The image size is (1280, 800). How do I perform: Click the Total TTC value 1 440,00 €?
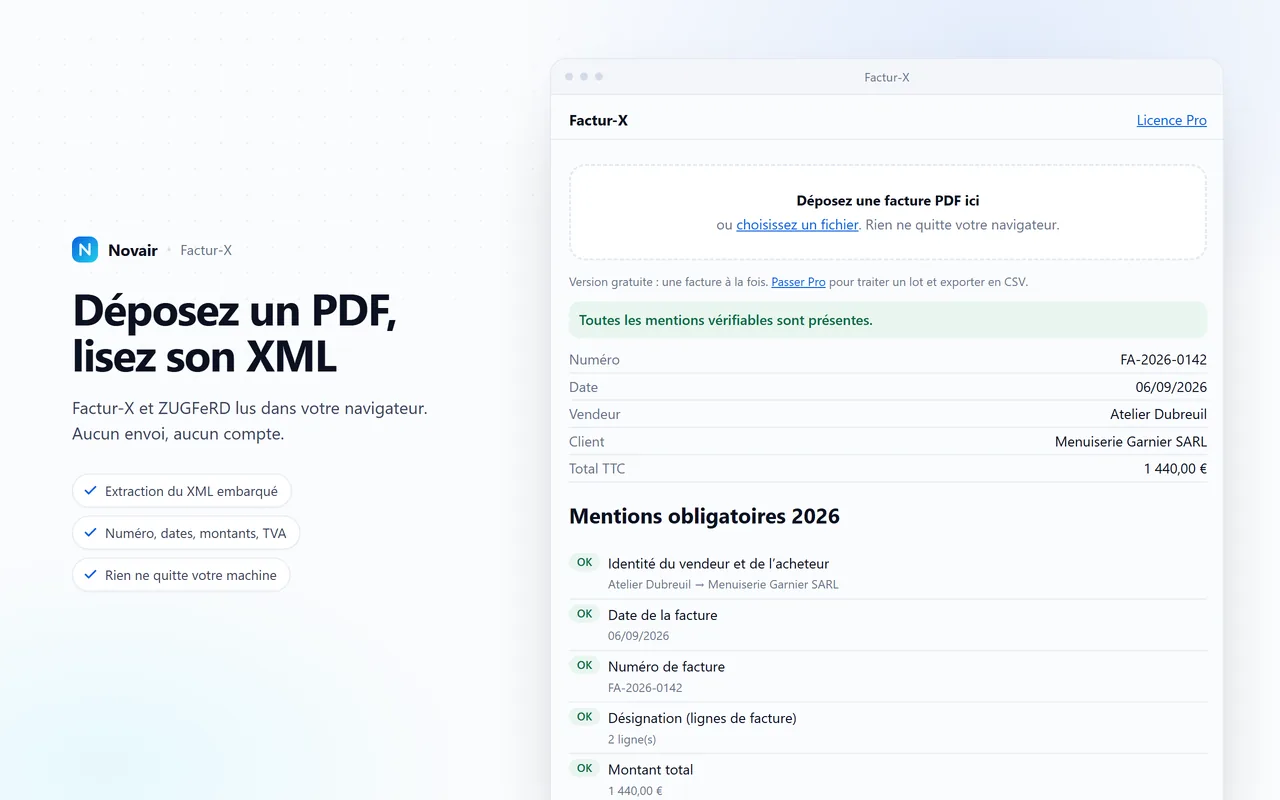pyautogui.click(x=1175, y=469)
